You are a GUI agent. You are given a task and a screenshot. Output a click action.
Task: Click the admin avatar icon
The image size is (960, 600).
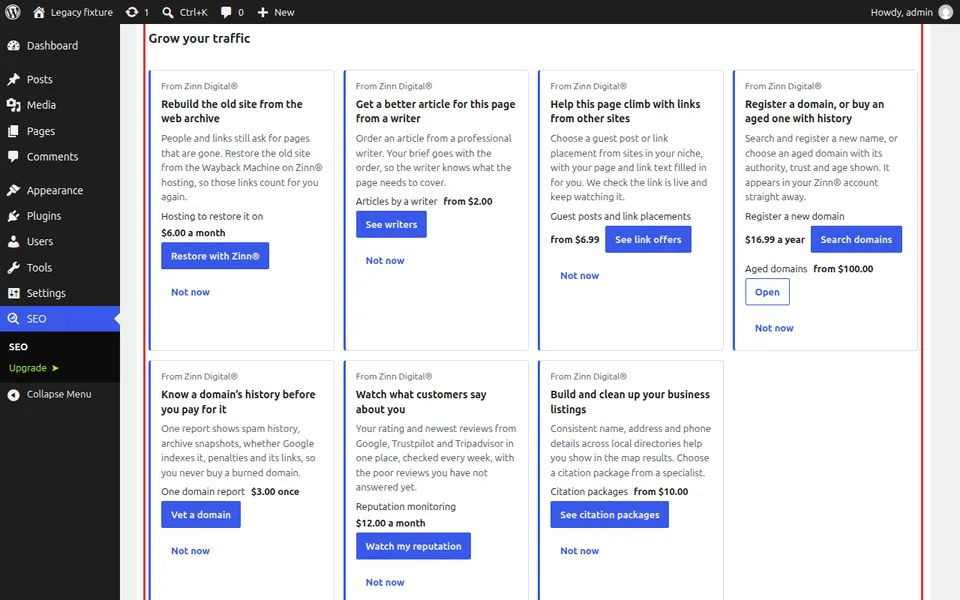click(946, 12)
